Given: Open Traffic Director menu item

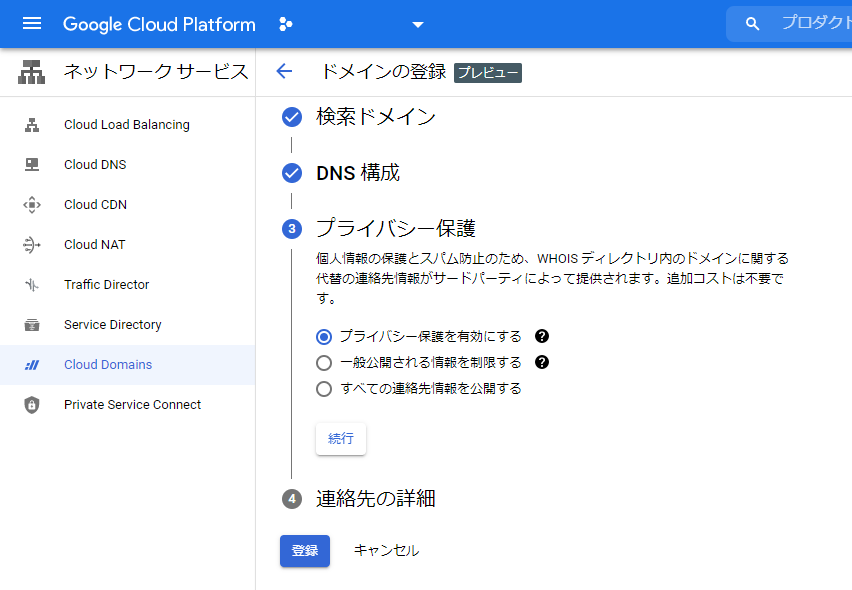Looking at the screenshot, I should pyautogui.click(x=128, y=285).
